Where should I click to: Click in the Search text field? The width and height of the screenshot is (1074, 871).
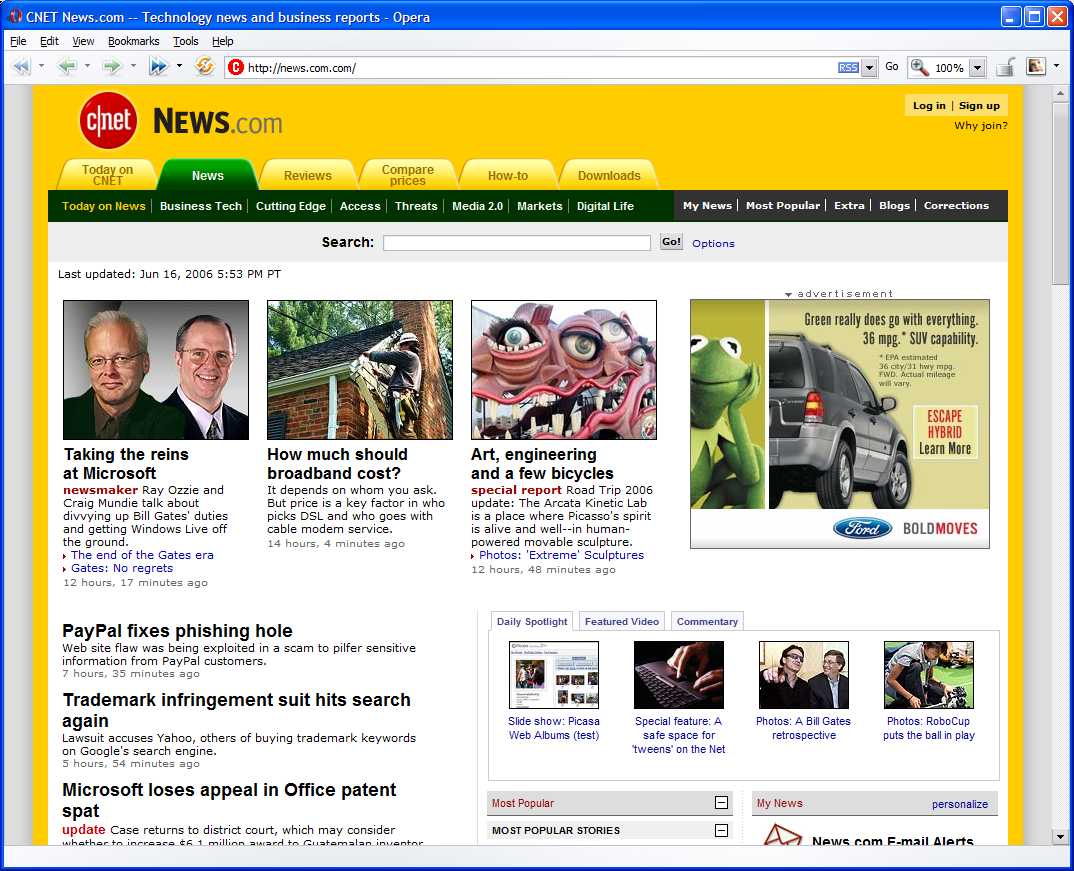516,242
